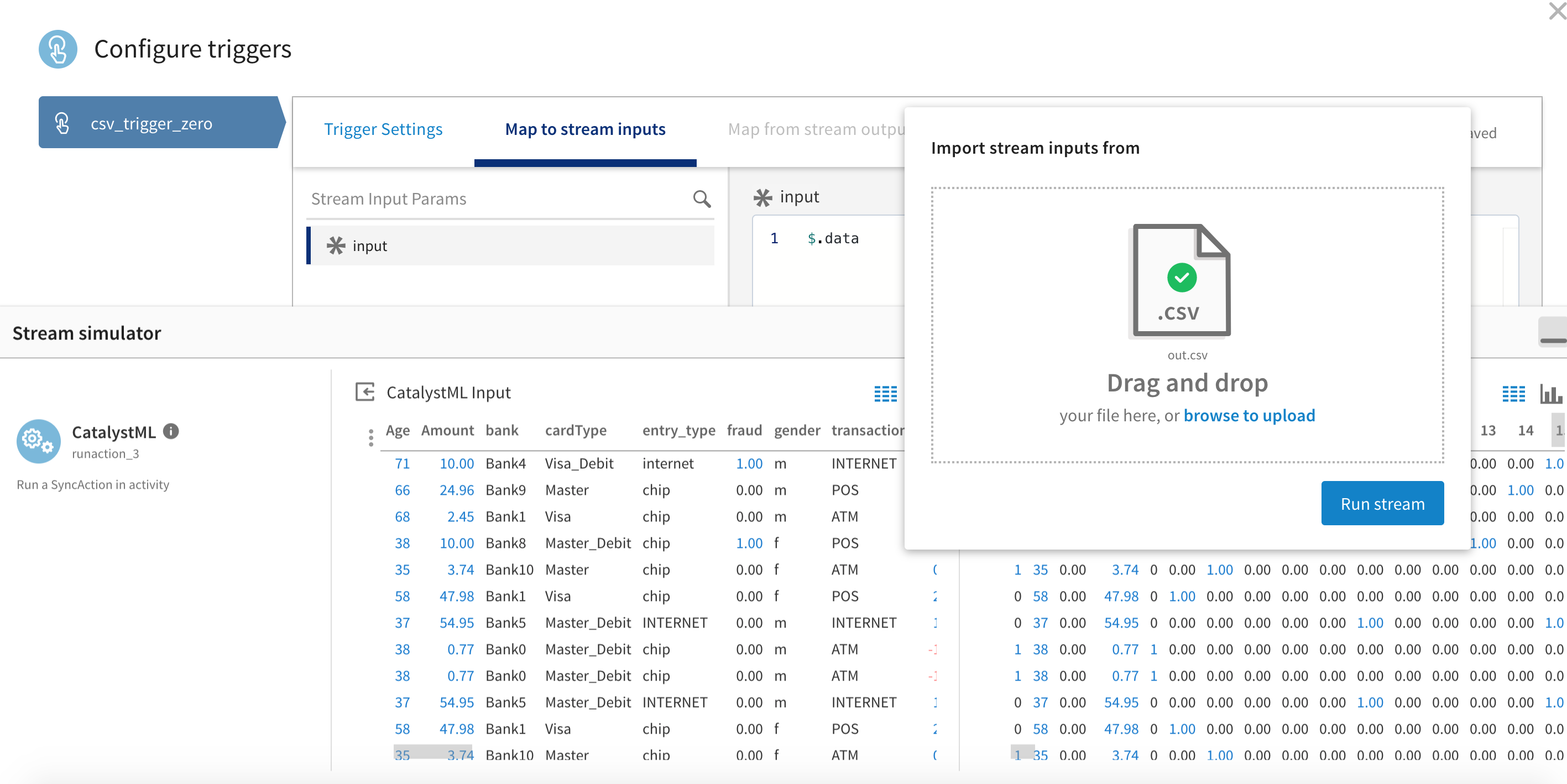Click the CatalystML gear logo icon
The width and height of the screenshot is (1567, 784).
click(x=38, y=441)
